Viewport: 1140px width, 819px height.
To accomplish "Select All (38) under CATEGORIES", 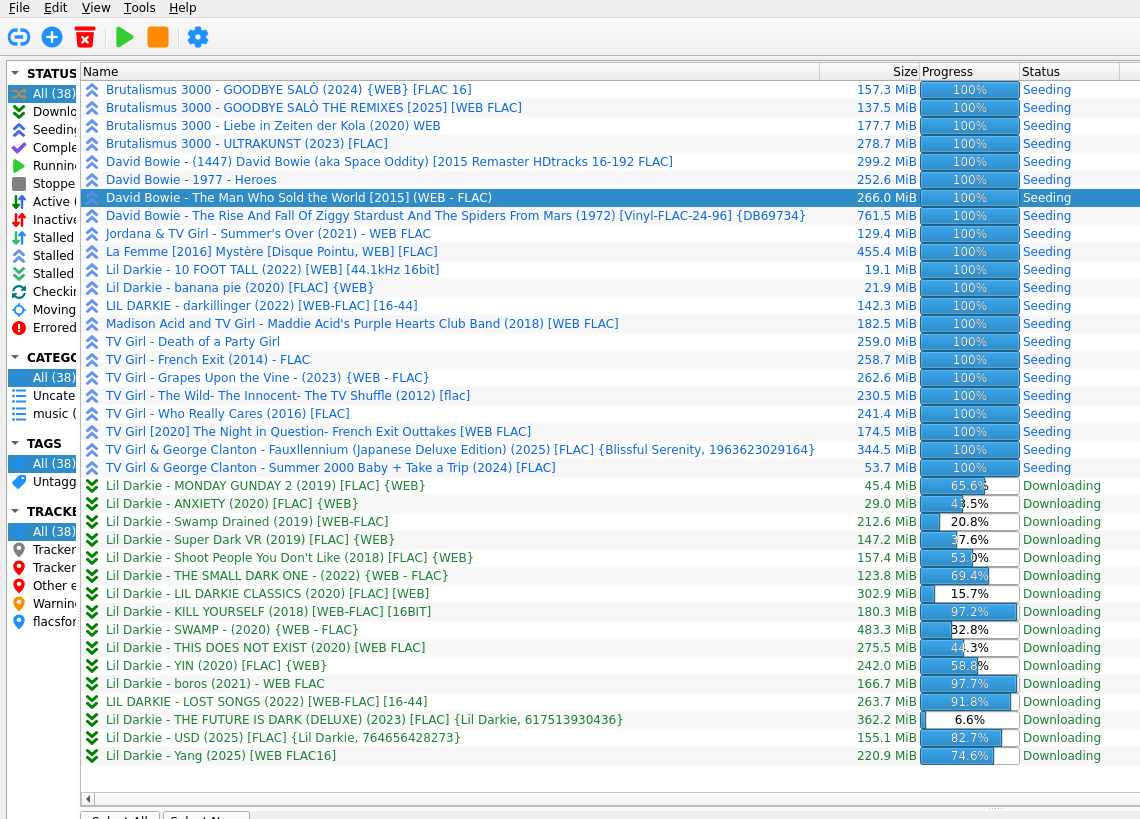I will point(43,377).
